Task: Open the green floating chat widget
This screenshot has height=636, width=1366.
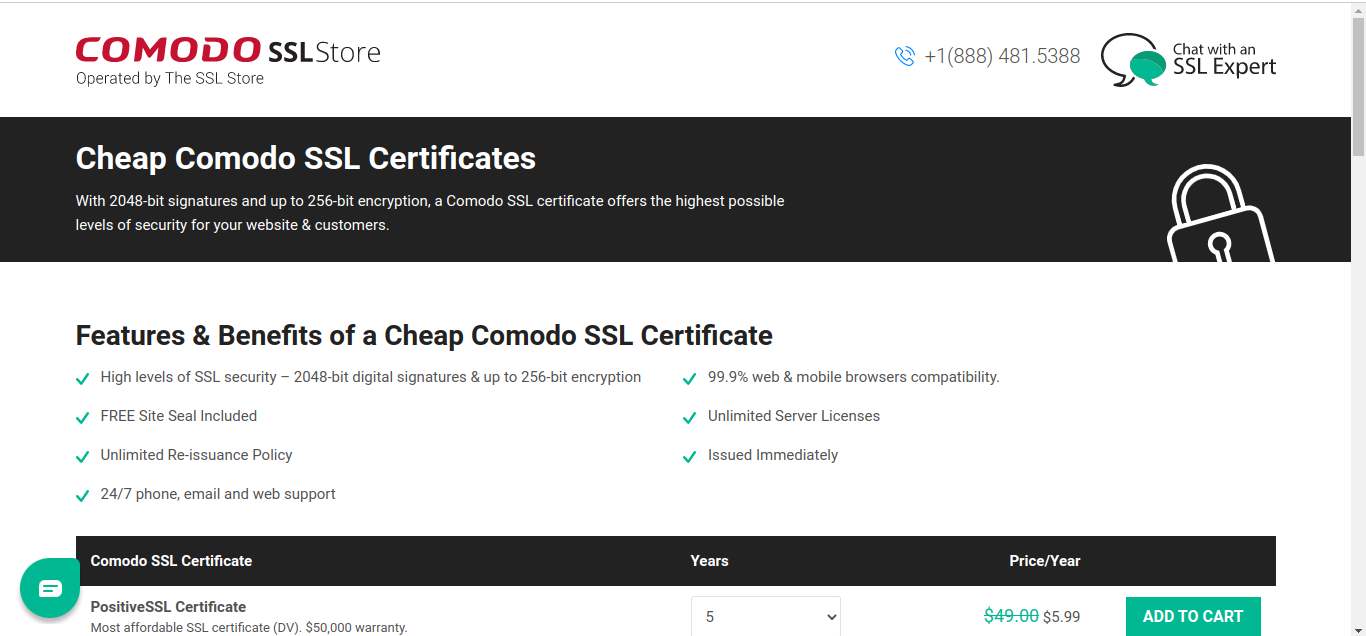Action: 50,588
